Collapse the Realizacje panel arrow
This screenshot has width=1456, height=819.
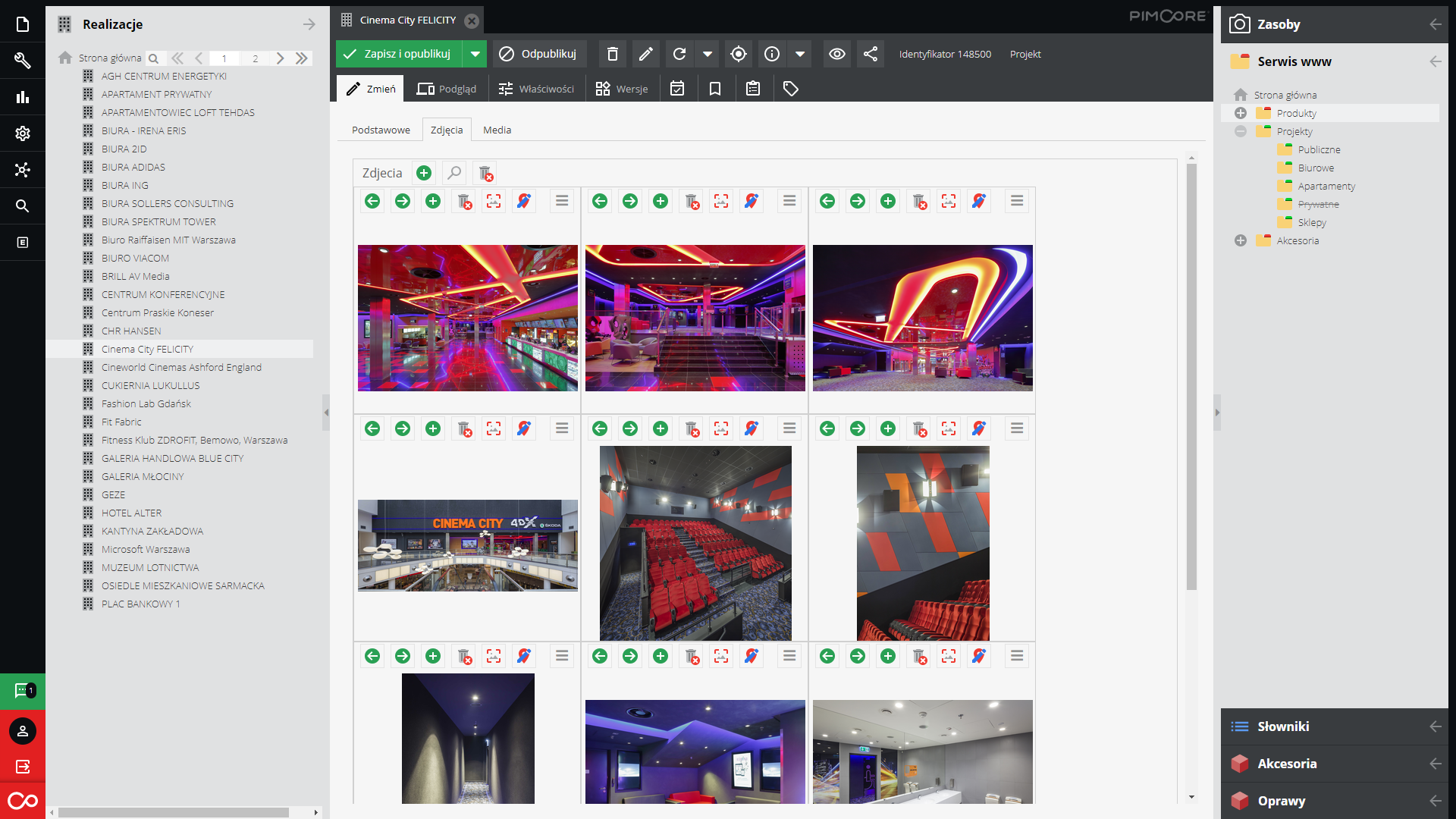pyautogui.click(x=309, y=24)
